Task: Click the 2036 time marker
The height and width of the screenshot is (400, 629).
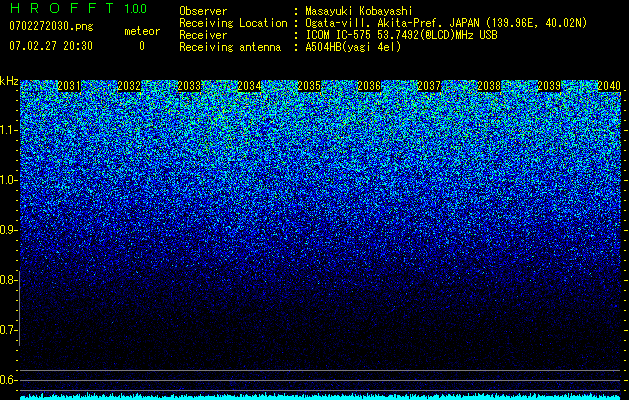Action: 369,86
